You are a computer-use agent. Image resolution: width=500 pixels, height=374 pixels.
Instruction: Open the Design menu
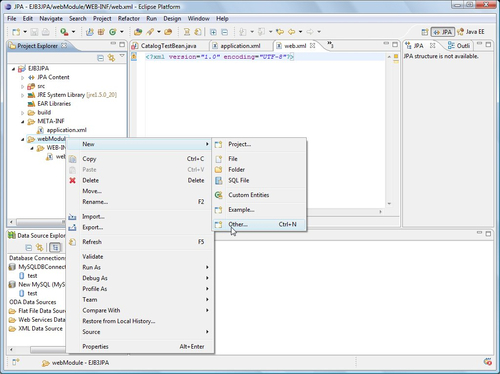[x=172, y=19]
